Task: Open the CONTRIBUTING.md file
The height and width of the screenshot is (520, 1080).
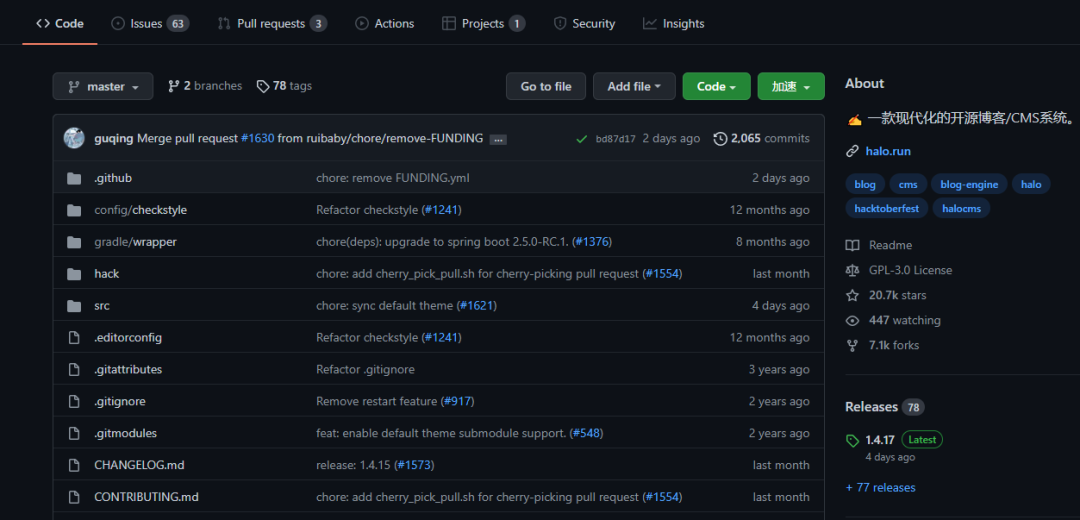Action: [147, 497]
